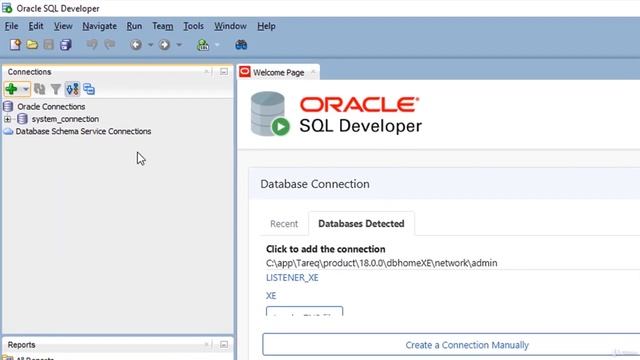This screenshot has height=360, width=640.
Task: Click the connections sort icon beside the filter
Action: click(72, 89)
